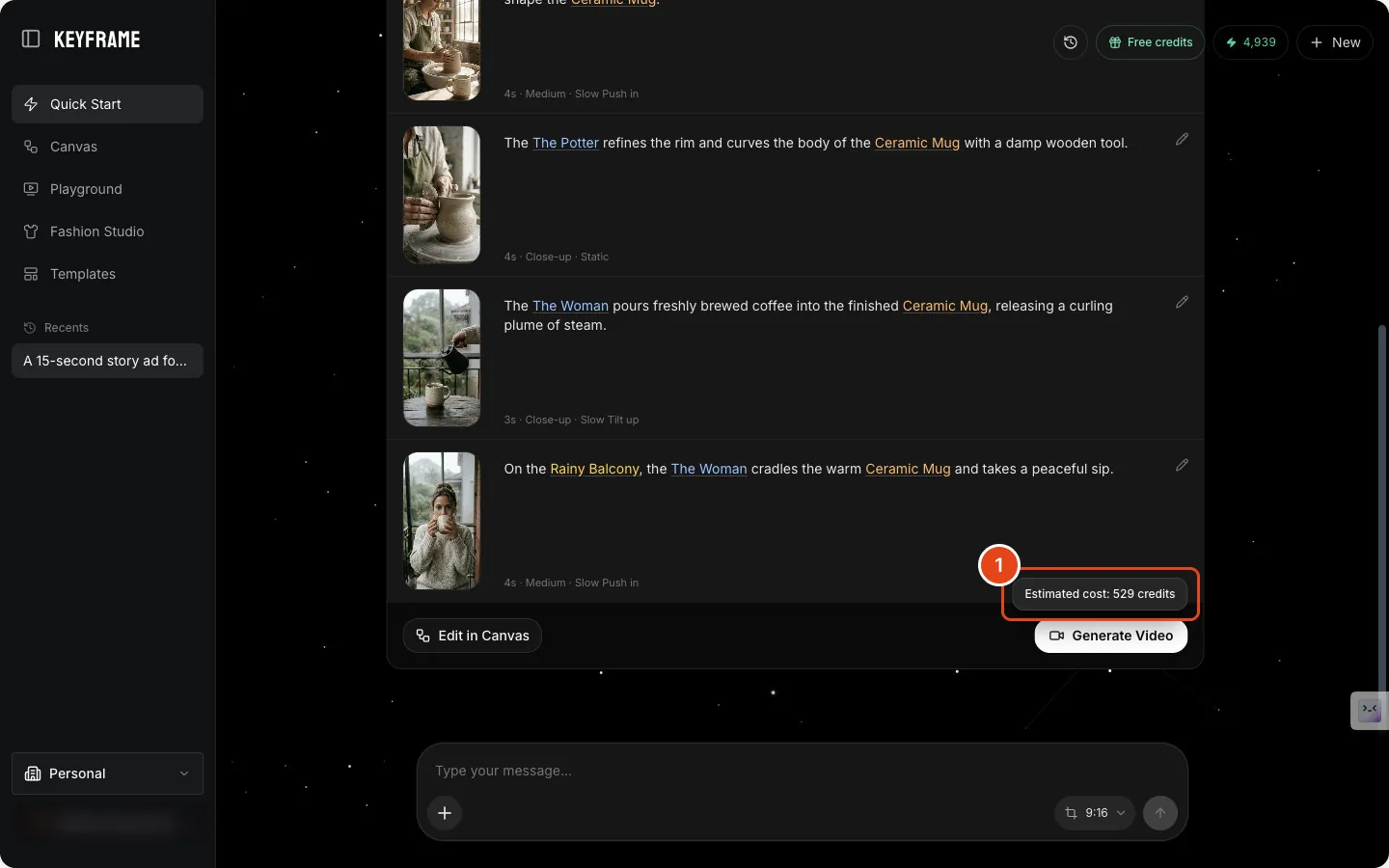Click Generate Video button
The image size is (1389, 868).
pos(1111,636)
